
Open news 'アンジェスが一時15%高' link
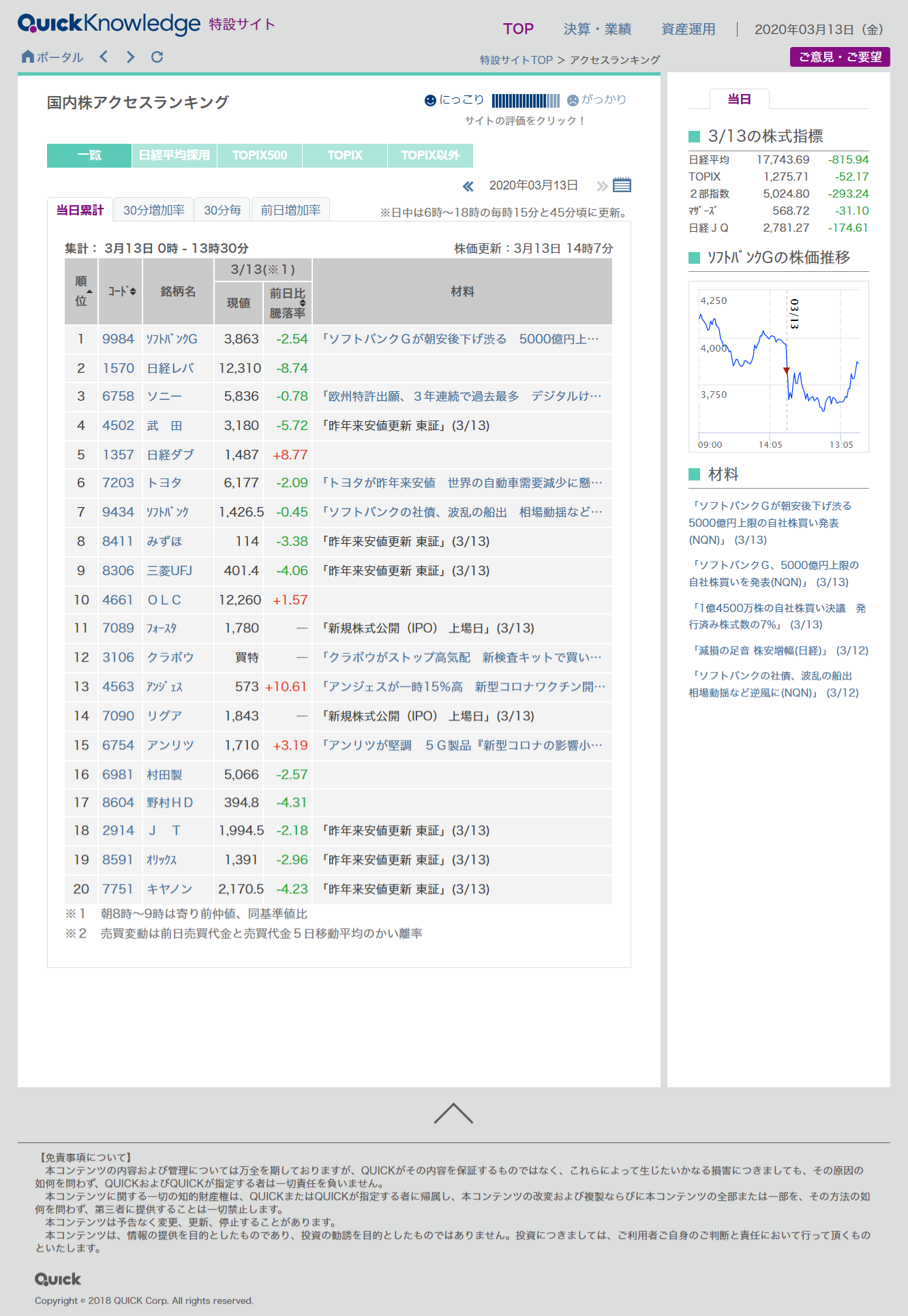click(x=463, y=686)
